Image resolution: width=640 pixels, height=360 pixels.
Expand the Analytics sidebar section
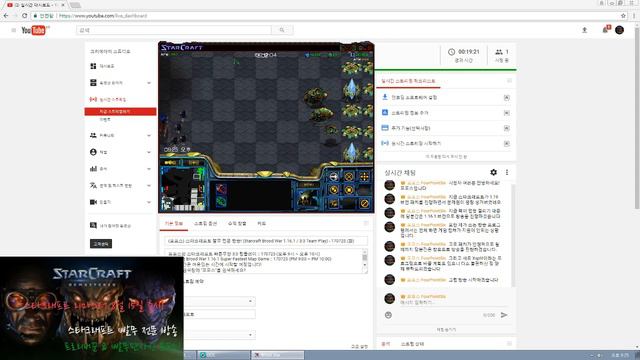point(149,169)
